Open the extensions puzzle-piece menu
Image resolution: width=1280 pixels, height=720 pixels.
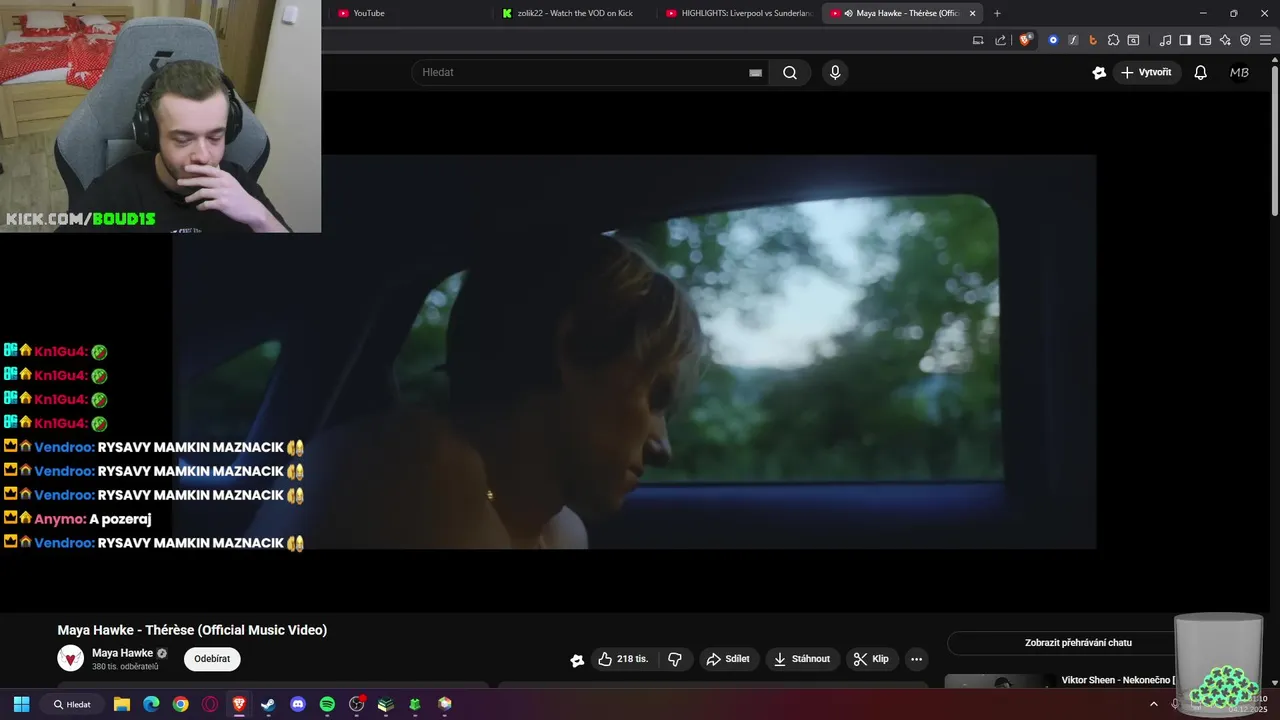coord(1113,40)
